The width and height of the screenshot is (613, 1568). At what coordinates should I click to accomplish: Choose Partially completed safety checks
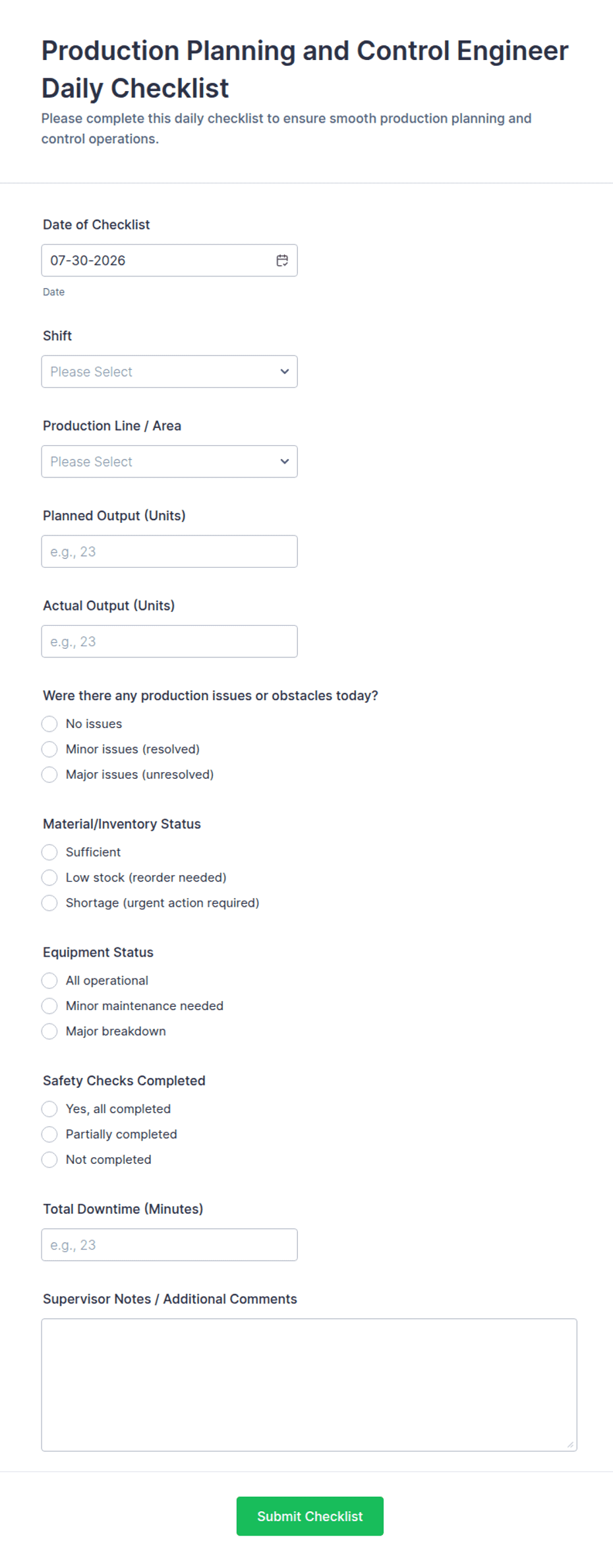tap(49, 1134)
